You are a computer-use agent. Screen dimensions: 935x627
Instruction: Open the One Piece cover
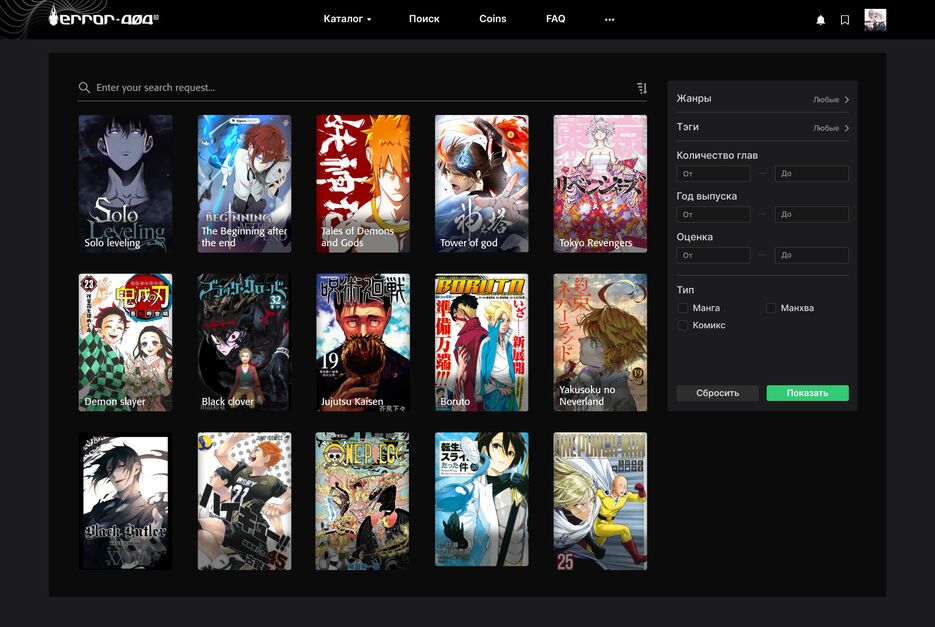[363, 501]
